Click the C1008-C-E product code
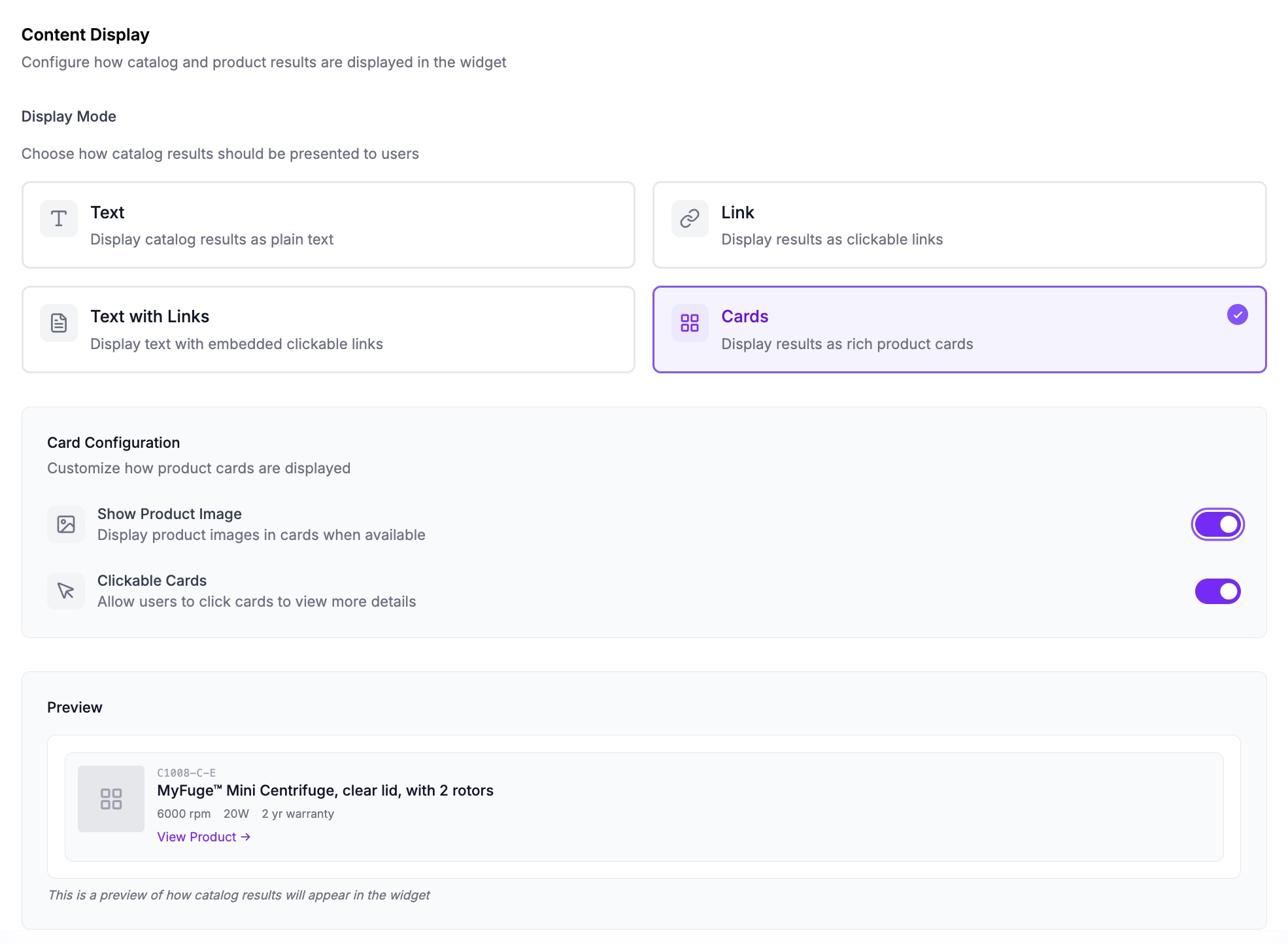Viewport: 1288px width, 944px height. point(186,773)
